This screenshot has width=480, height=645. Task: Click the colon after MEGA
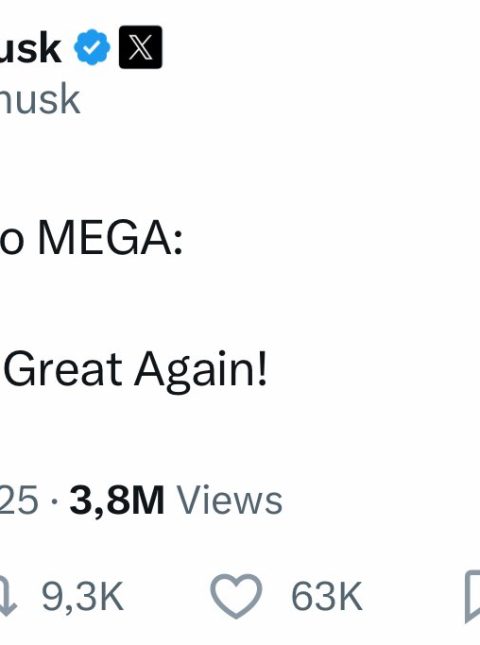pyautogui.click(x=178, y=244)
